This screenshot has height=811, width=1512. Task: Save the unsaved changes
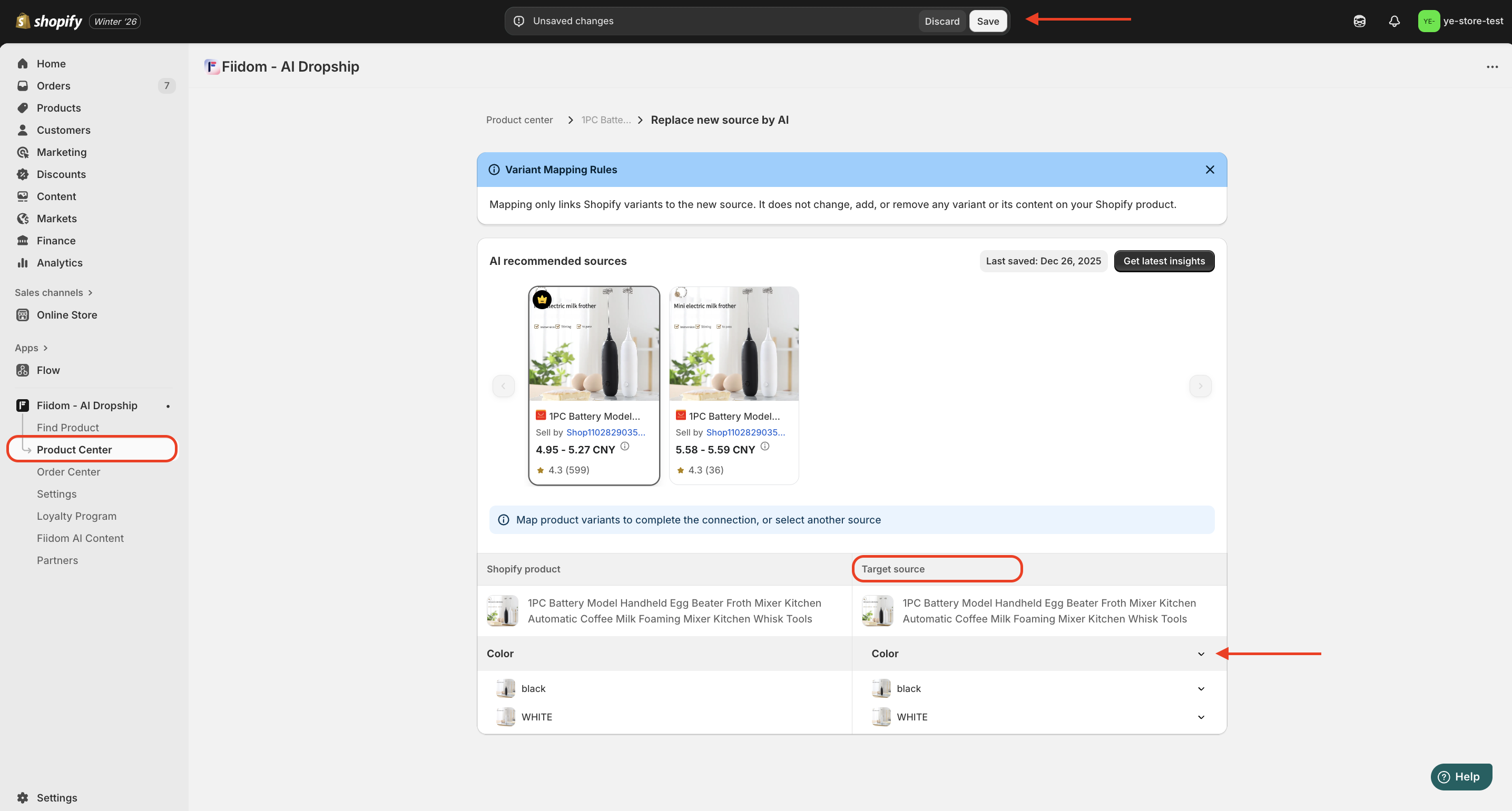(988, 21)
